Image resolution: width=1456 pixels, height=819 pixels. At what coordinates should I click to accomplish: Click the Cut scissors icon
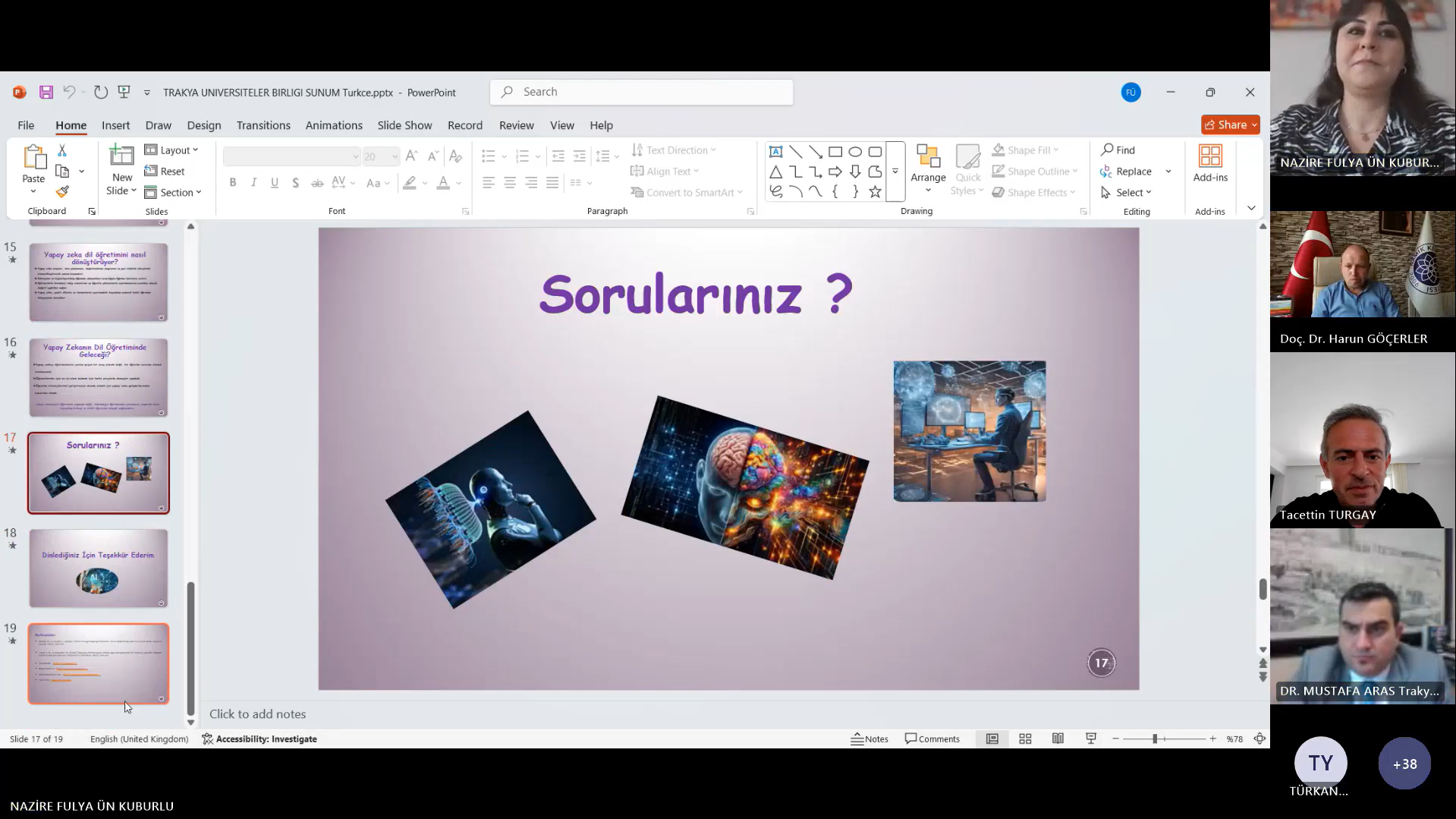[x=62, y=150]
